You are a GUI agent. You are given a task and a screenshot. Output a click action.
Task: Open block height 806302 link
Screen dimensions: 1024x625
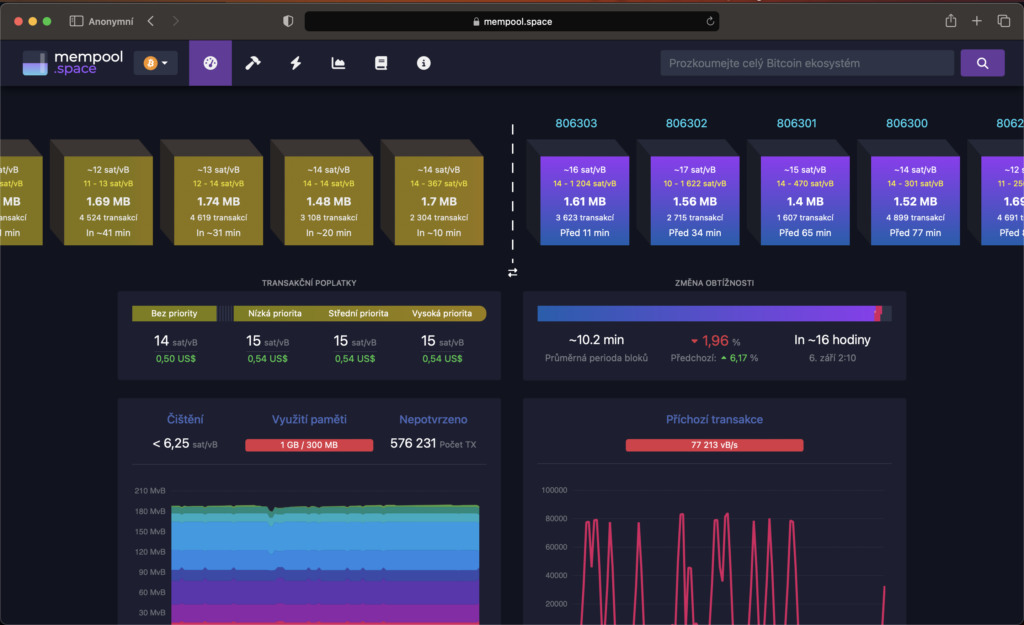click(686, 123)
